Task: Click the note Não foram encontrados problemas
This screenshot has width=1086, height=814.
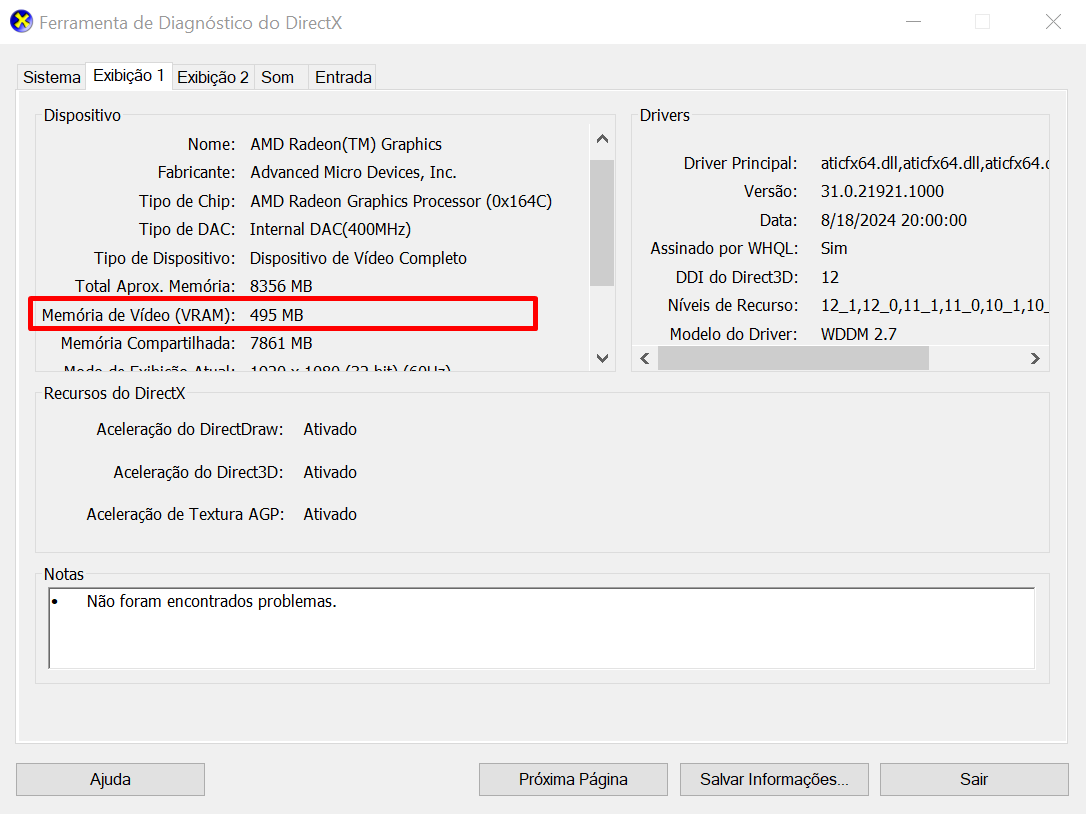Action: pyautogui.click(x=211, y=601)
